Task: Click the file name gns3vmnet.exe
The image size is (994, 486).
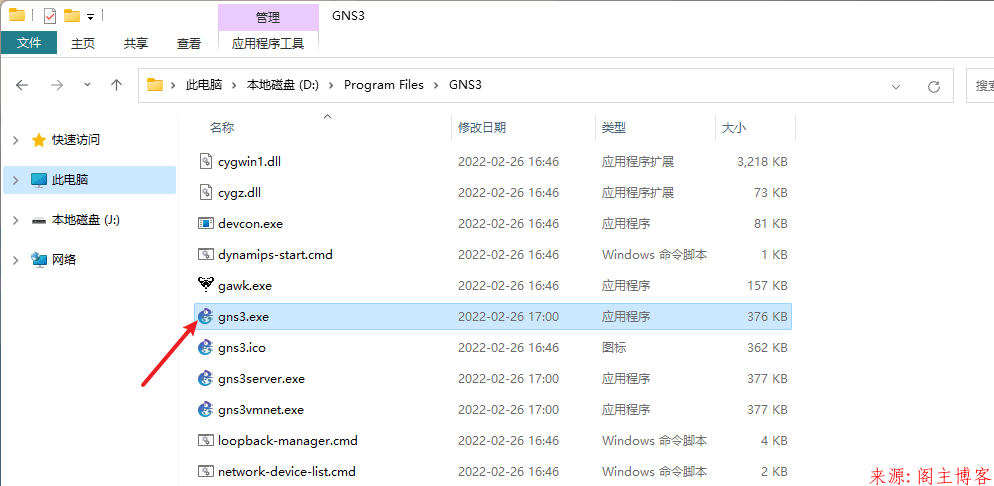Action: (x=261, y=409)
